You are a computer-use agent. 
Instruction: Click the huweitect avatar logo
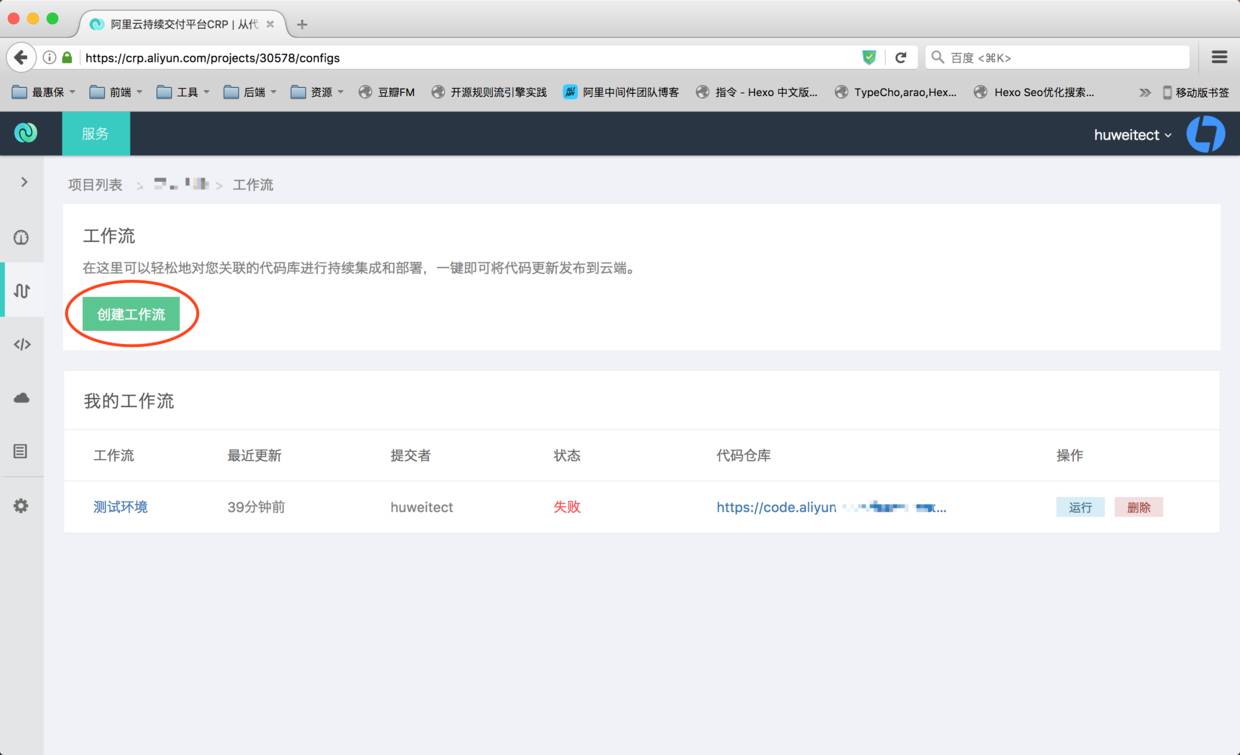[x=1205, y=134]
